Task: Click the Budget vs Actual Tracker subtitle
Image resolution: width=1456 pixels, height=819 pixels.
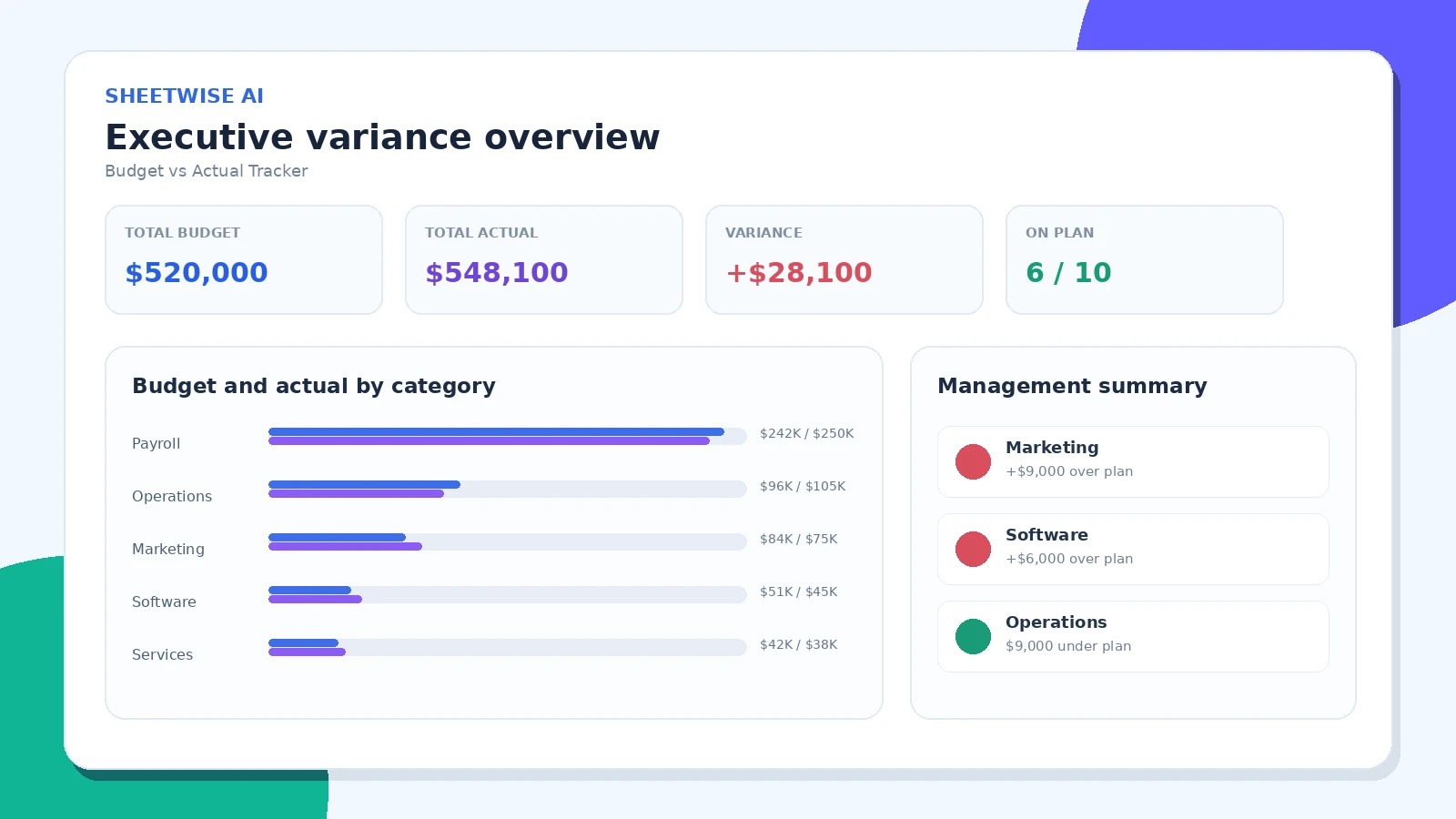Action: tap(207, 171)
